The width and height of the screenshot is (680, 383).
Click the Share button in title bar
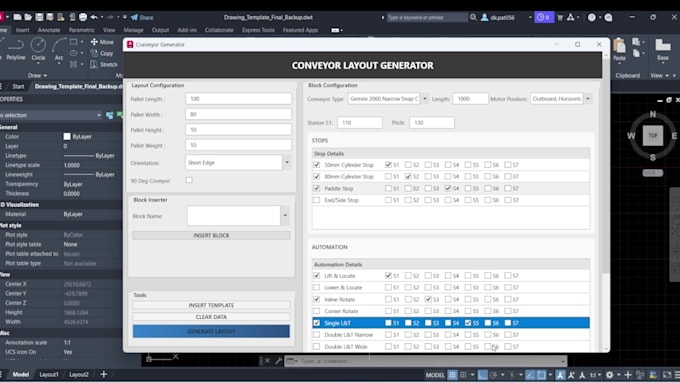142,17
